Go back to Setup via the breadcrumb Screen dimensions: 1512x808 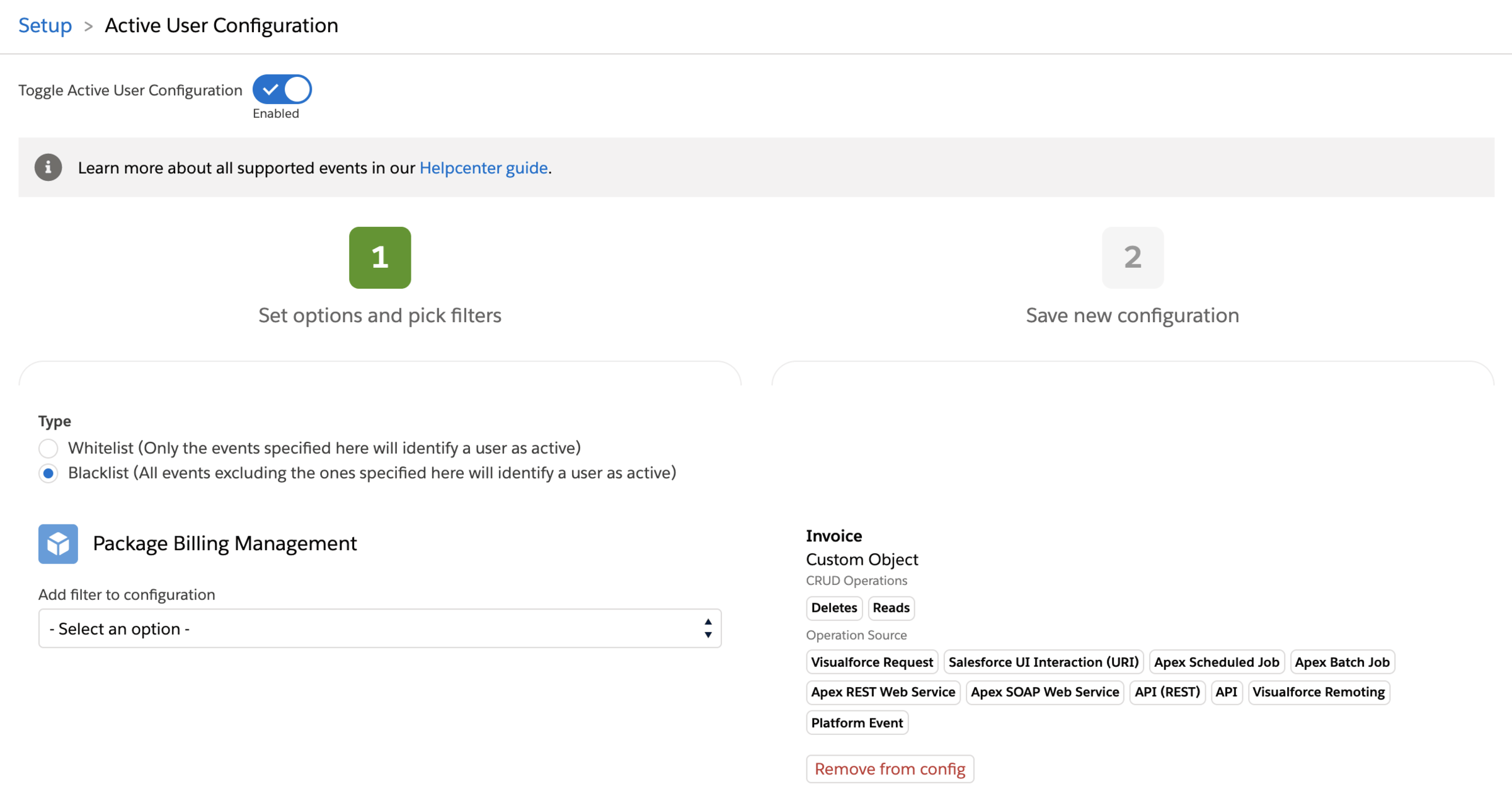click(45, 25)
